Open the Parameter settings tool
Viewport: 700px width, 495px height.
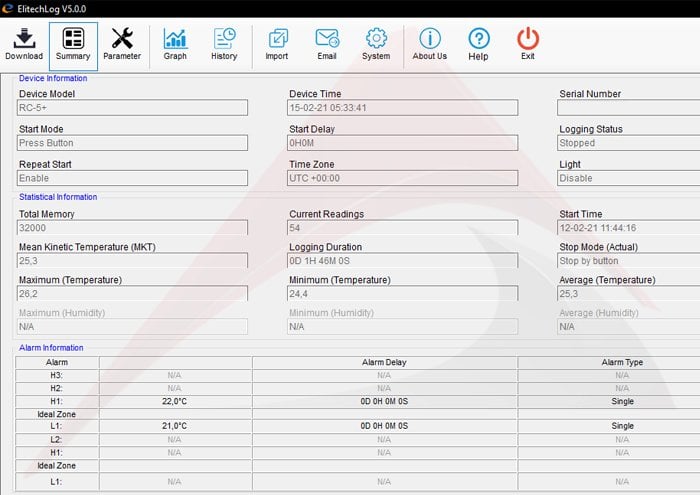point(122,43)
